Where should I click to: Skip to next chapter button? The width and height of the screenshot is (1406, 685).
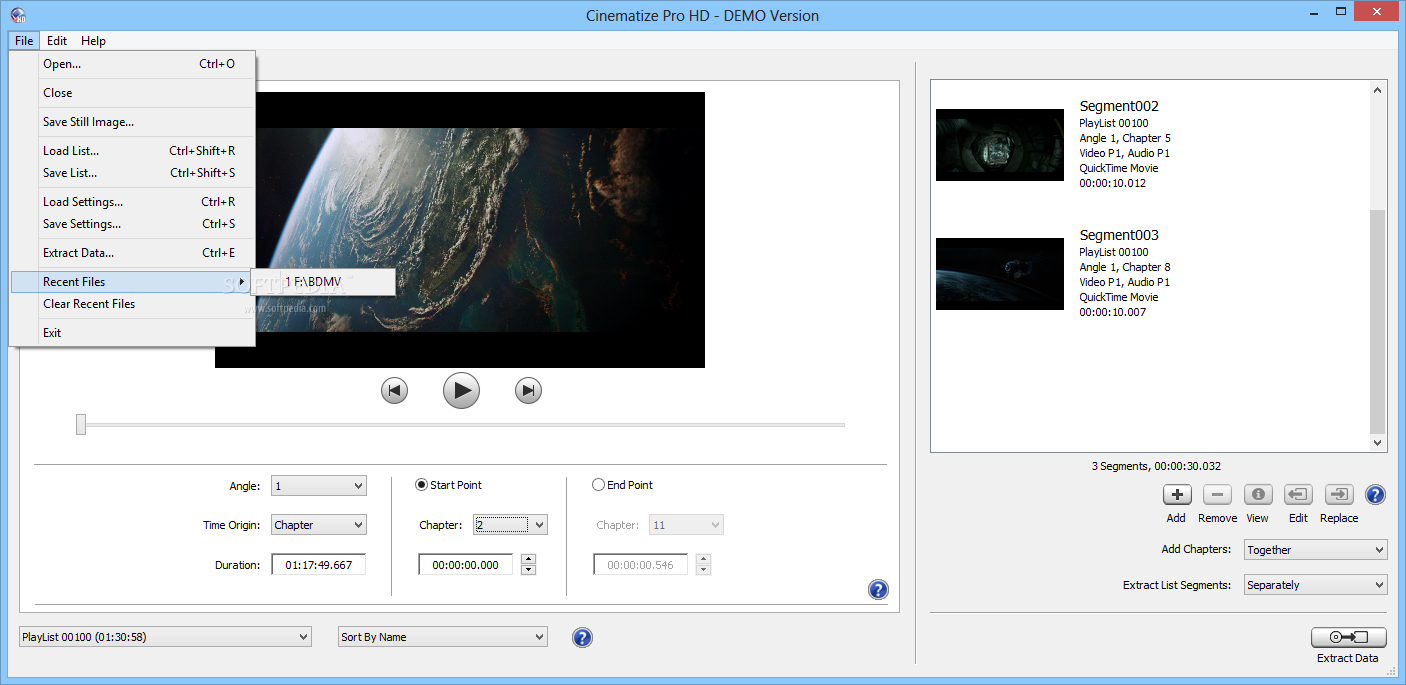click(x=528, y=390)
